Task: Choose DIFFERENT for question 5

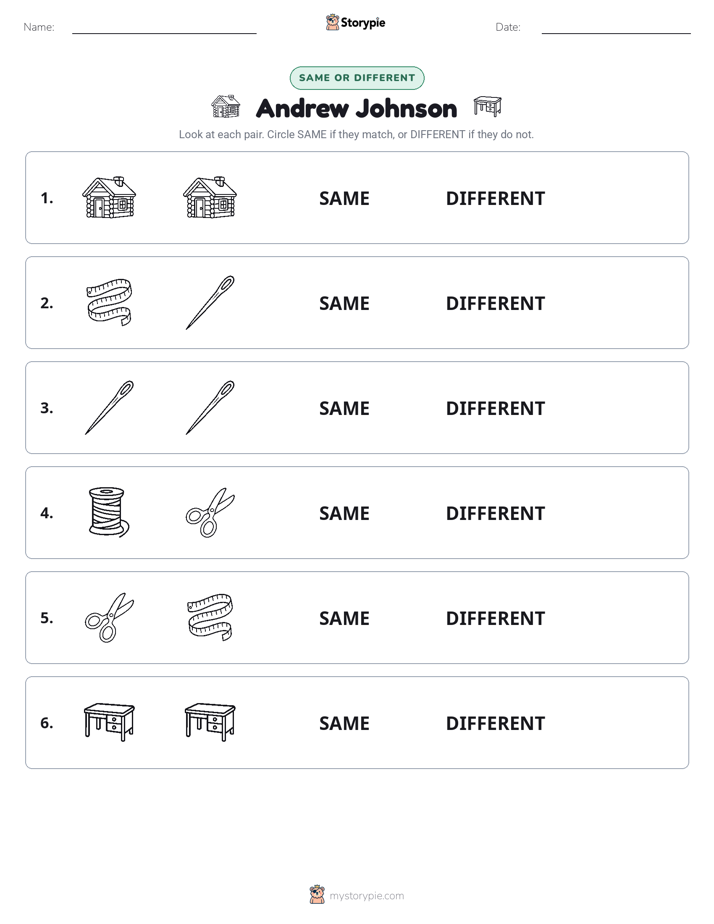Action: tap(495, 618)
